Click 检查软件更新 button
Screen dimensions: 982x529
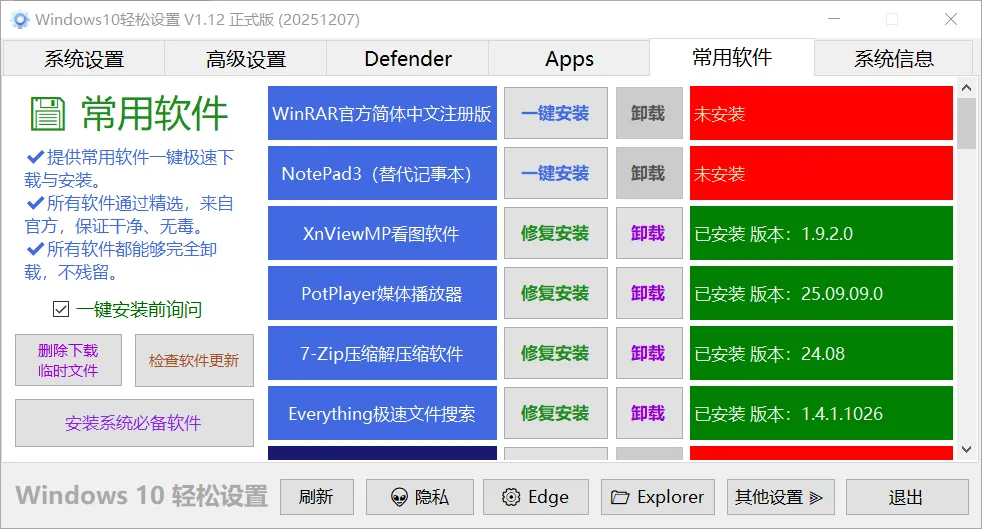(x=194, y=361)
